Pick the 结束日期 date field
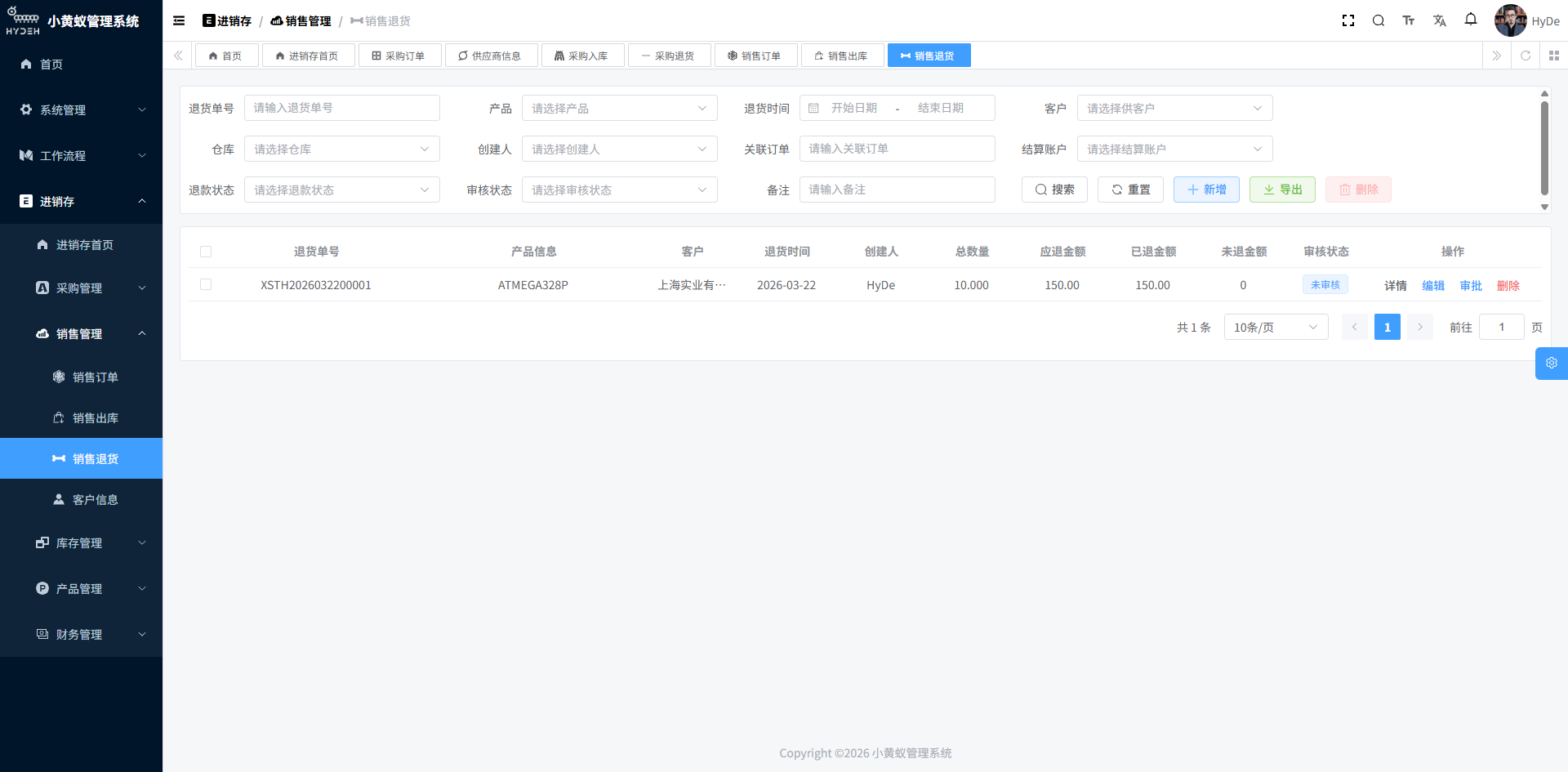The width and height of the screenshot is (1568, 772). (941, 108)
